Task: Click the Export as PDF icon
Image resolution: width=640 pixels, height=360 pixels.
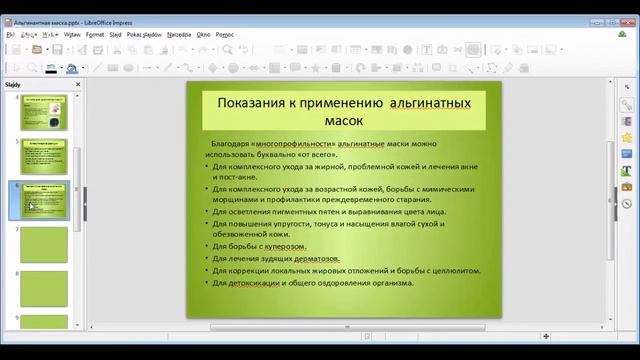Action: pyautogui.click(x=82, y=50)
